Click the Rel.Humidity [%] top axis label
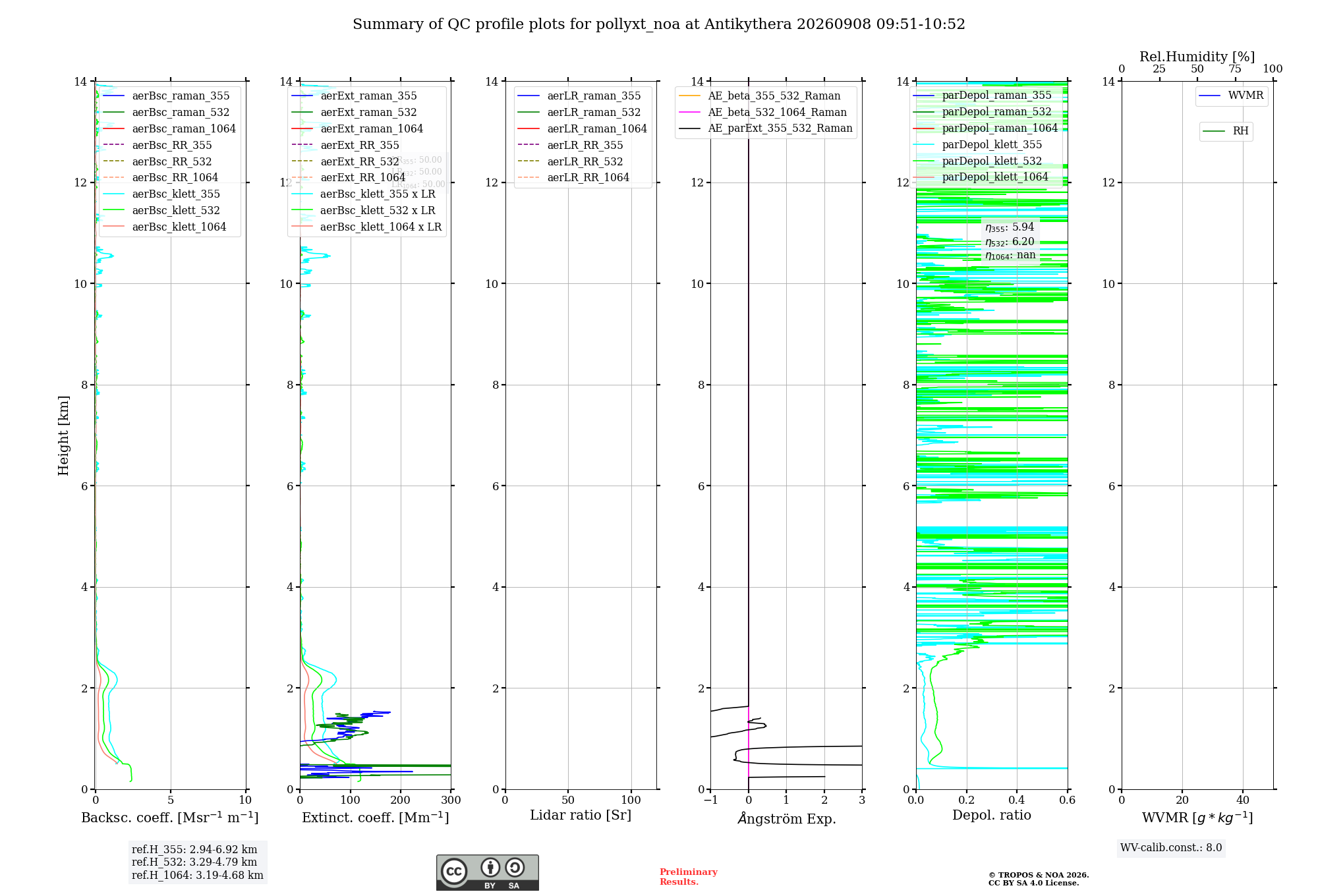This screenshot has height=896, width=1318. click(1197, 57)
